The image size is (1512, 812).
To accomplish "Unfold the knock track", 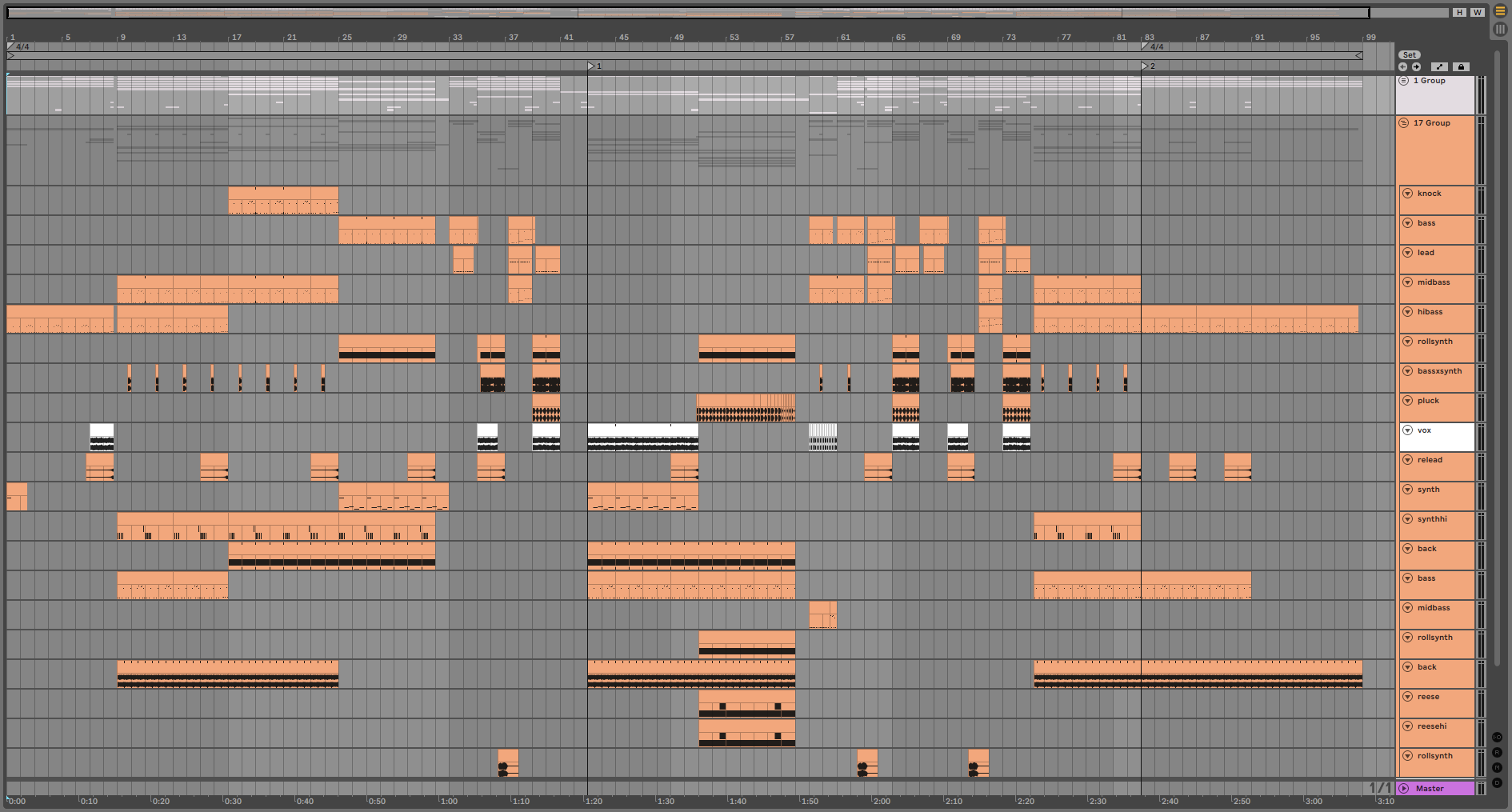I will 1407,194.
